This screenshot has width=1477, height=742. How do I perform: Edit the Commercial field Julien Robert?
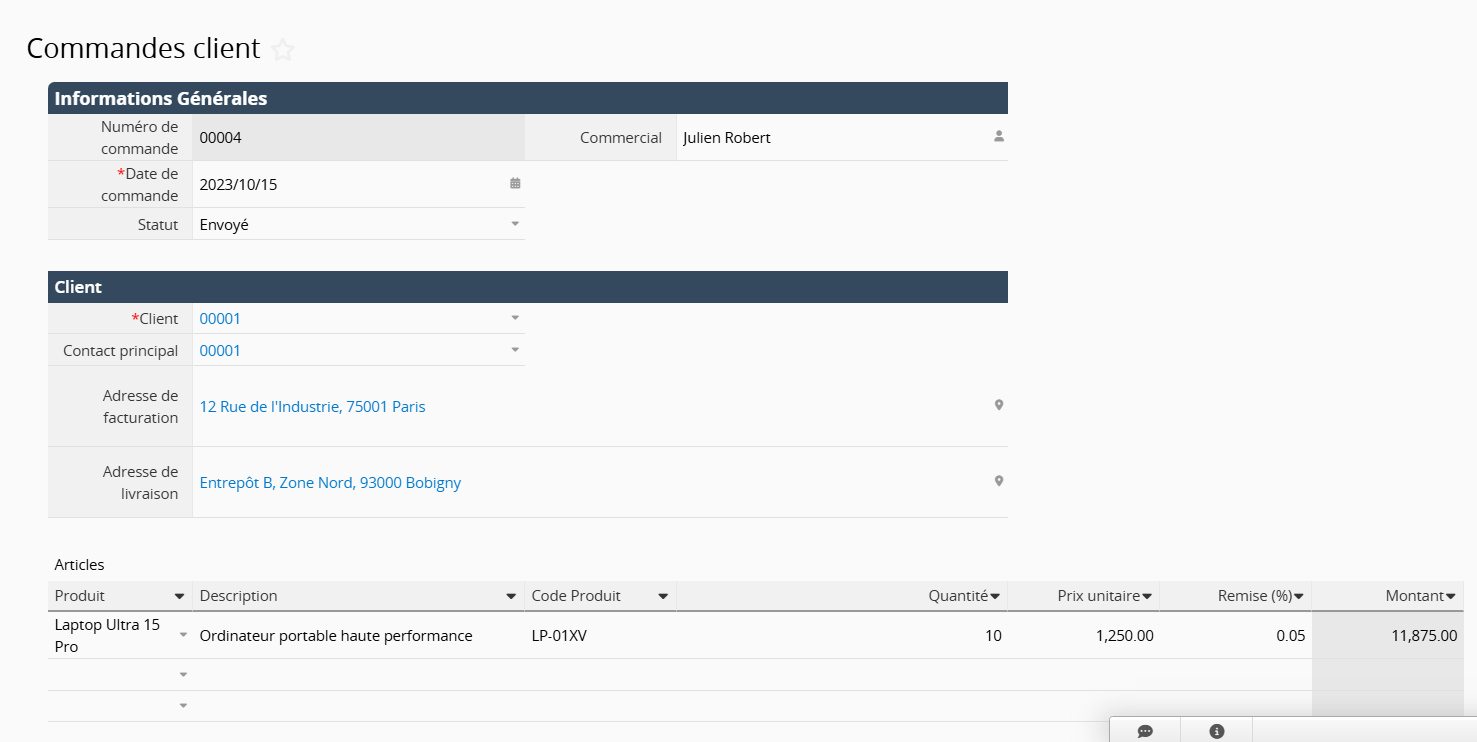click(x=727, y=138)
